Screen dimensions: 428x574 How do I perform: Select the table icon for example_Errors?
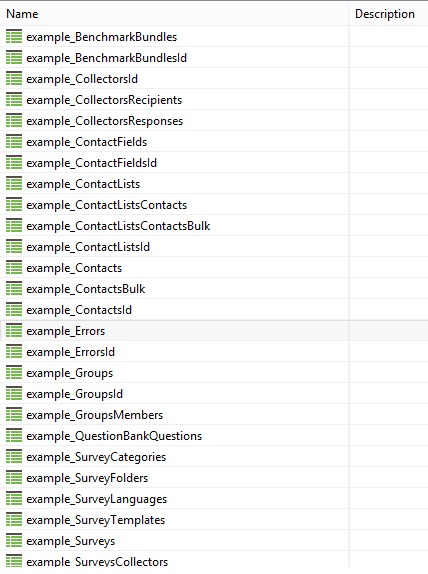click(x=14, y=331)
